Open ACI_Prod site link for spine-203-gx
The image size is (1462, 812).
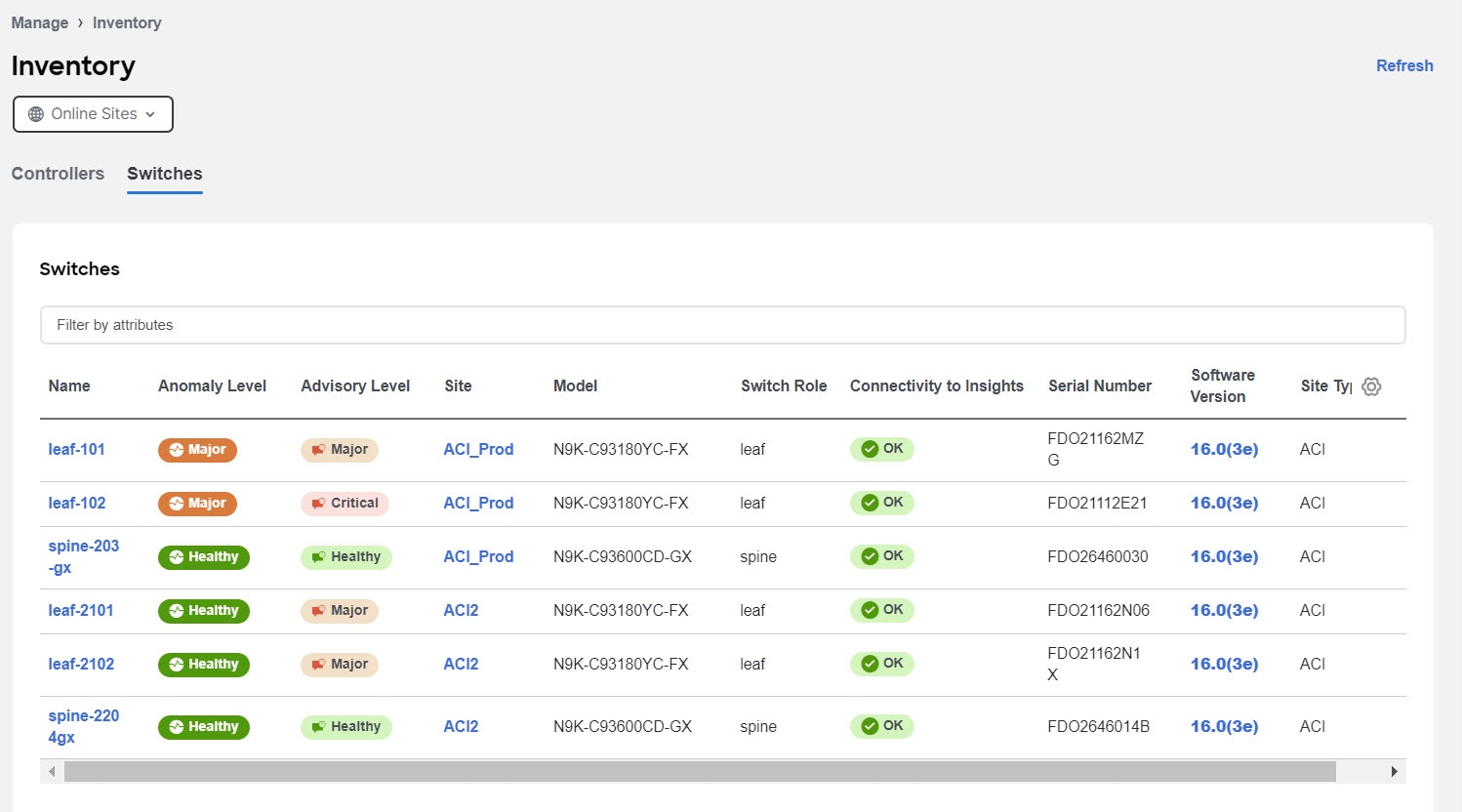click(478, 557)
